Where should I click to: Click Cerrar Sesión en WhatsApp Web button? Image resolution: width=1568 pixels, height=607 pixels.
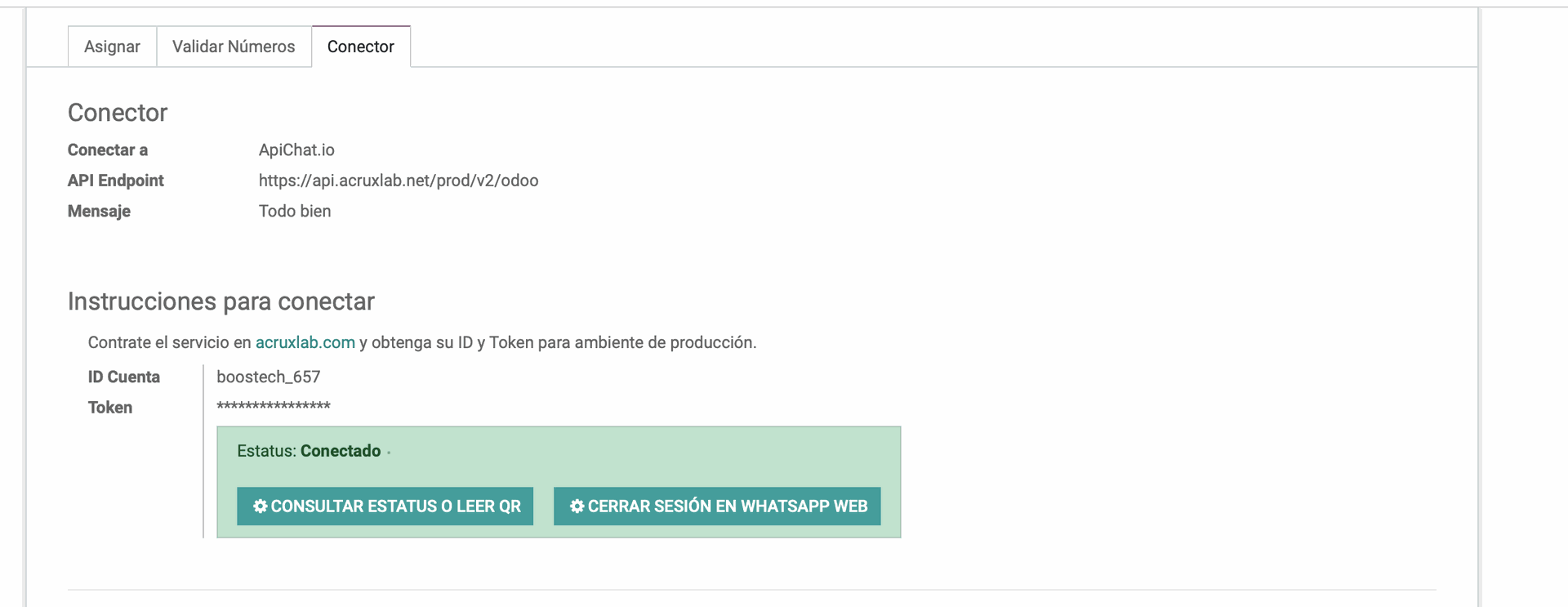pos(717,507)
